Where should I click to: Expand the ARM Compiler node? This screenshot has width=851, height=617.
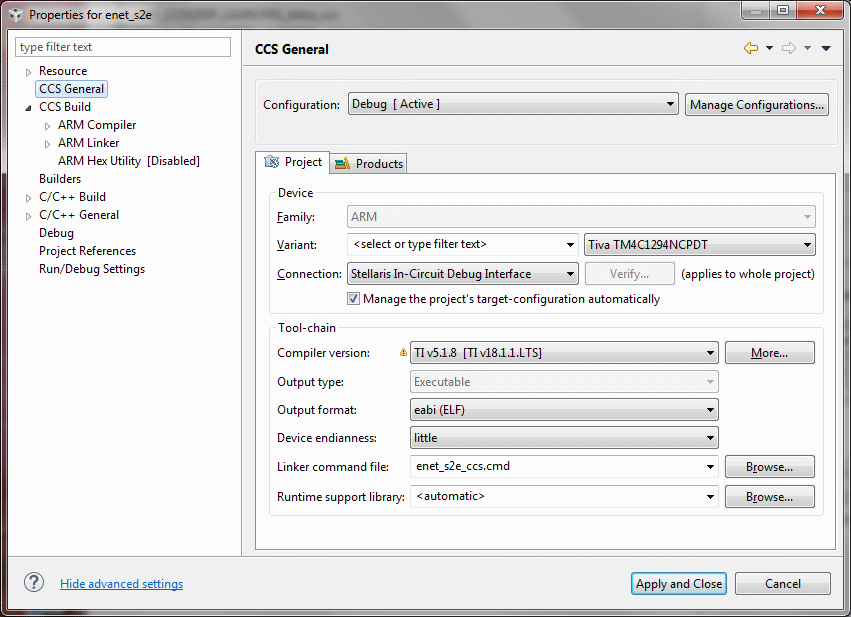(48, 125)
